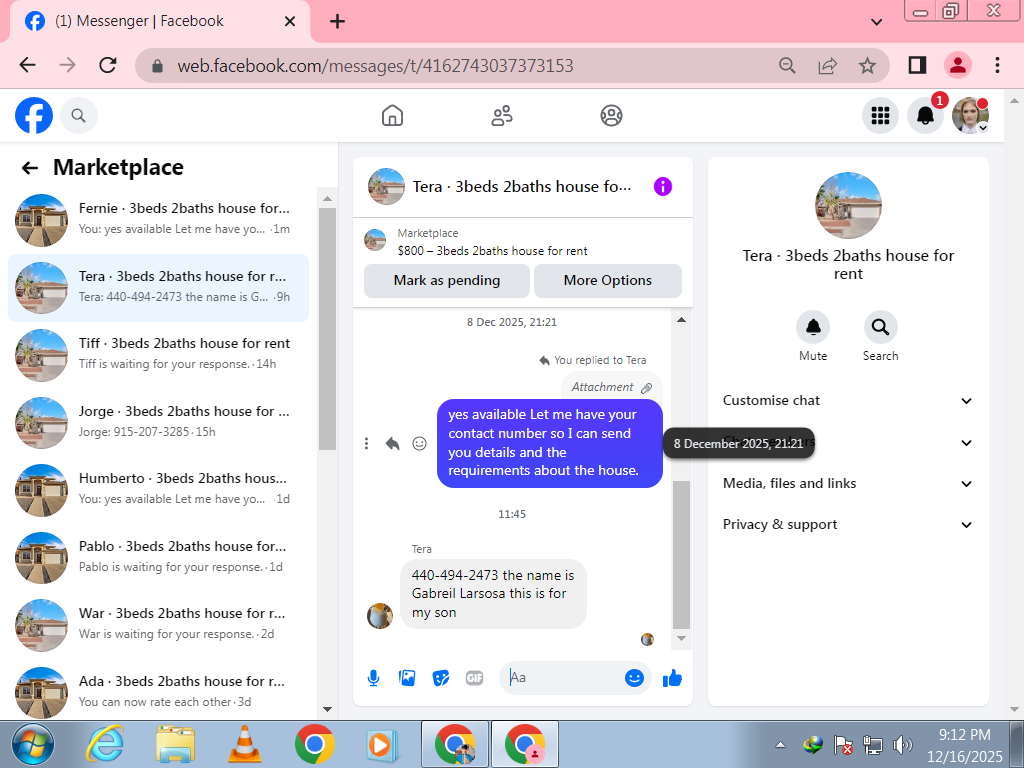The image size is (1024, 768).
Task: Click chat thread scrollbar thumb
Action: pos(681,555)
